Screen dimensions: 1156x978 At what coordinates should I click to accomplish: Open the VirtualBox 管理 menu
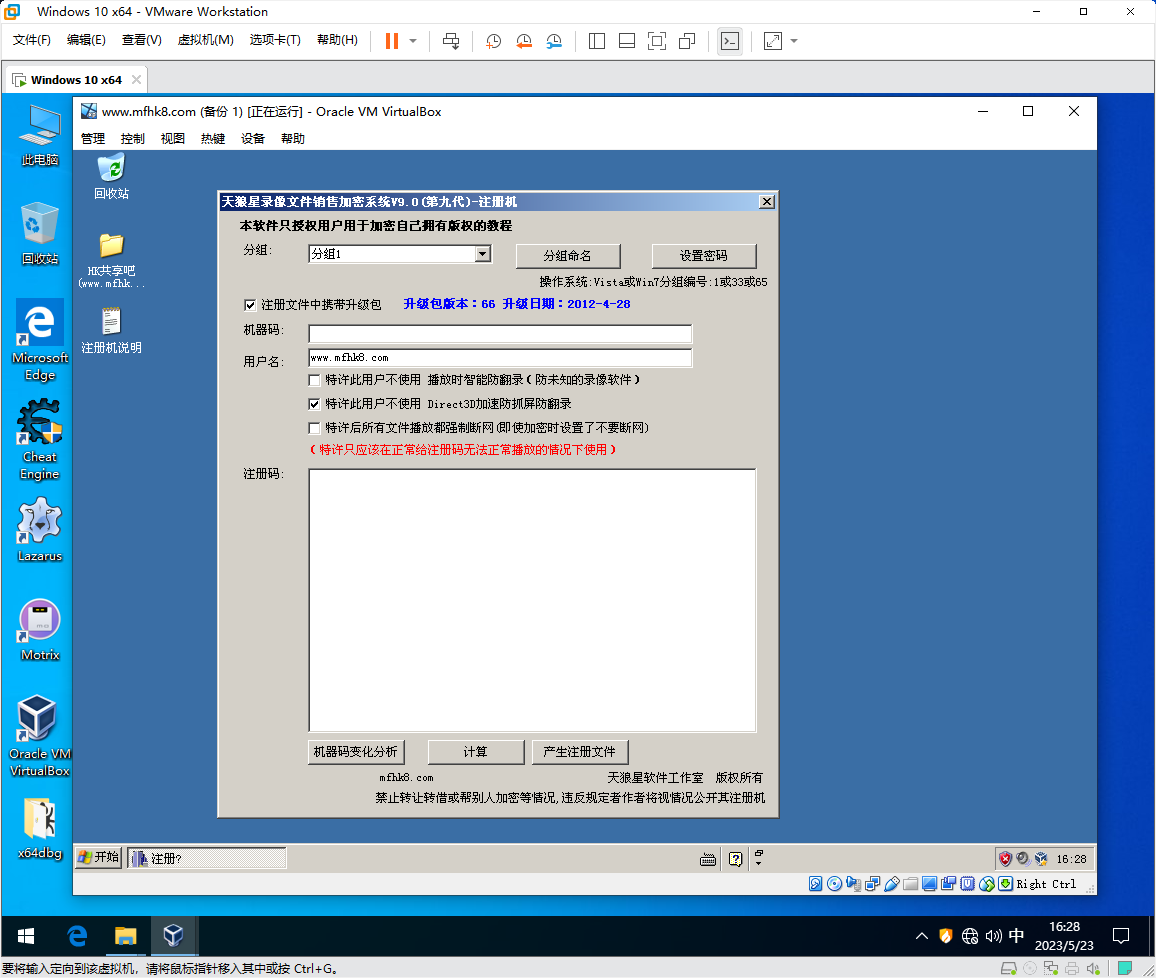pos(93,139)
